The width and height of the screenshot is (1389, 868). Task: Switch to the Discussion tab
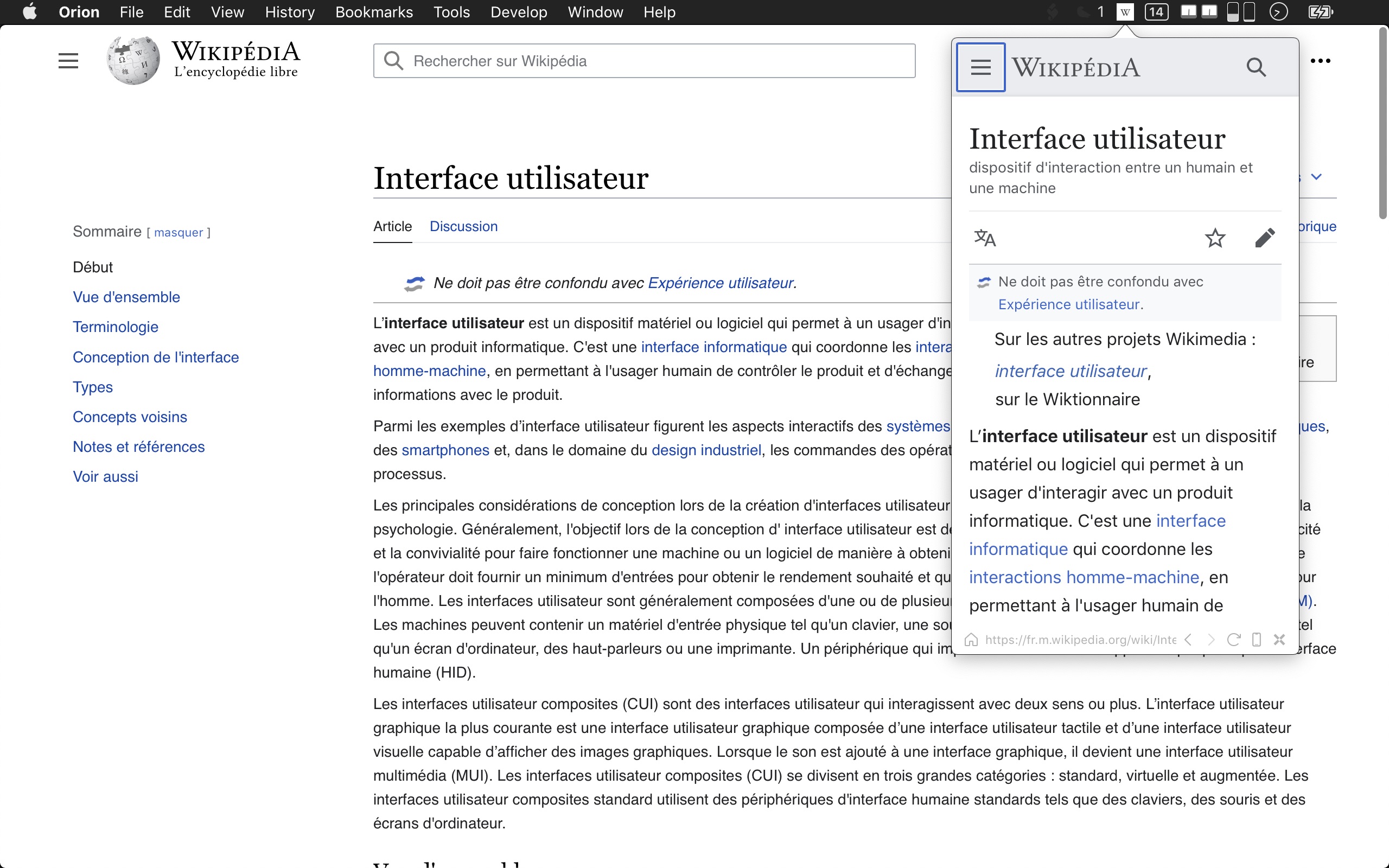click(464, 226)
